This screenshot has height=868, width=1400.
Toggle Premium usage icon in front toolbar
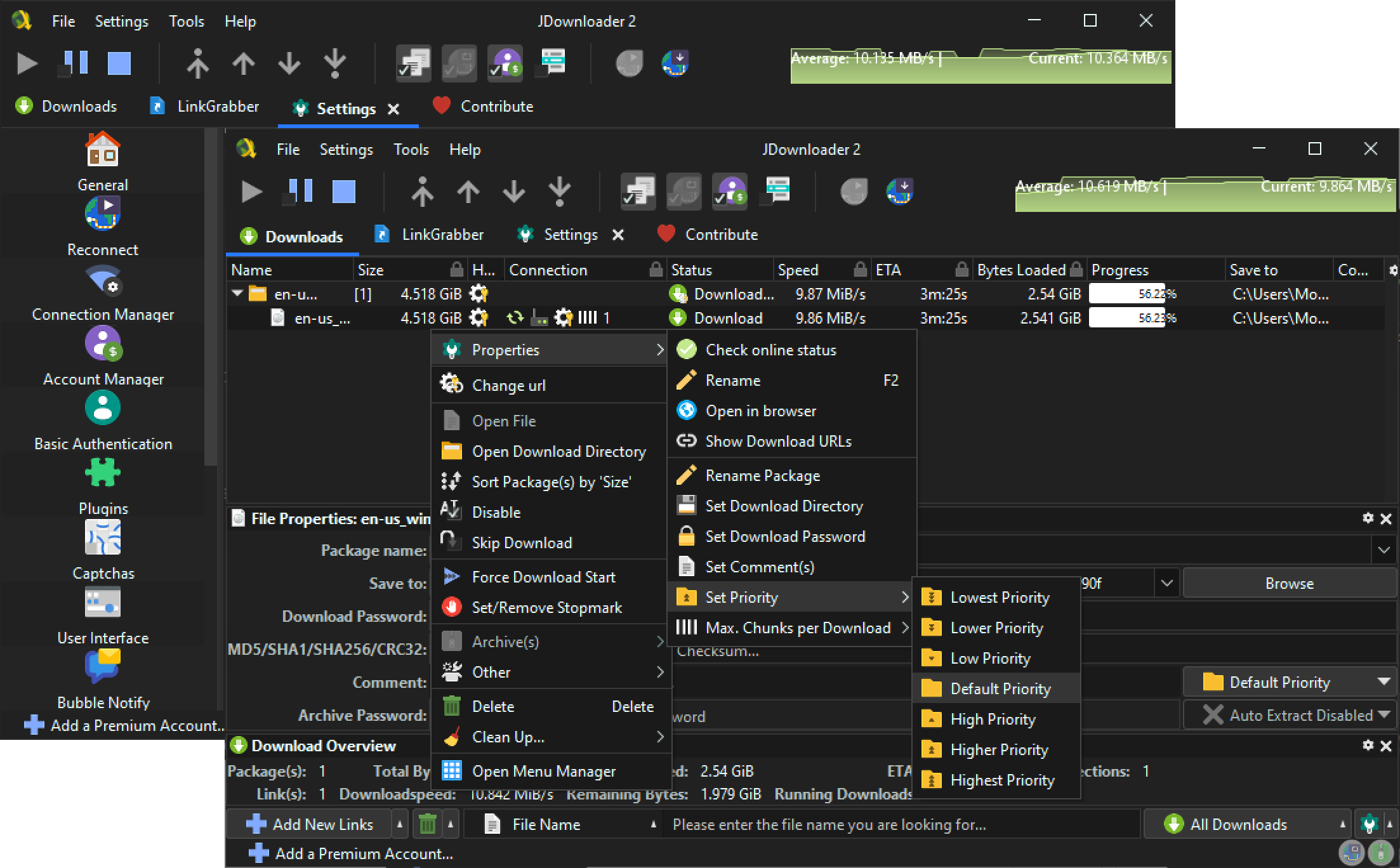pyautogui.click(x=730, y=192)
